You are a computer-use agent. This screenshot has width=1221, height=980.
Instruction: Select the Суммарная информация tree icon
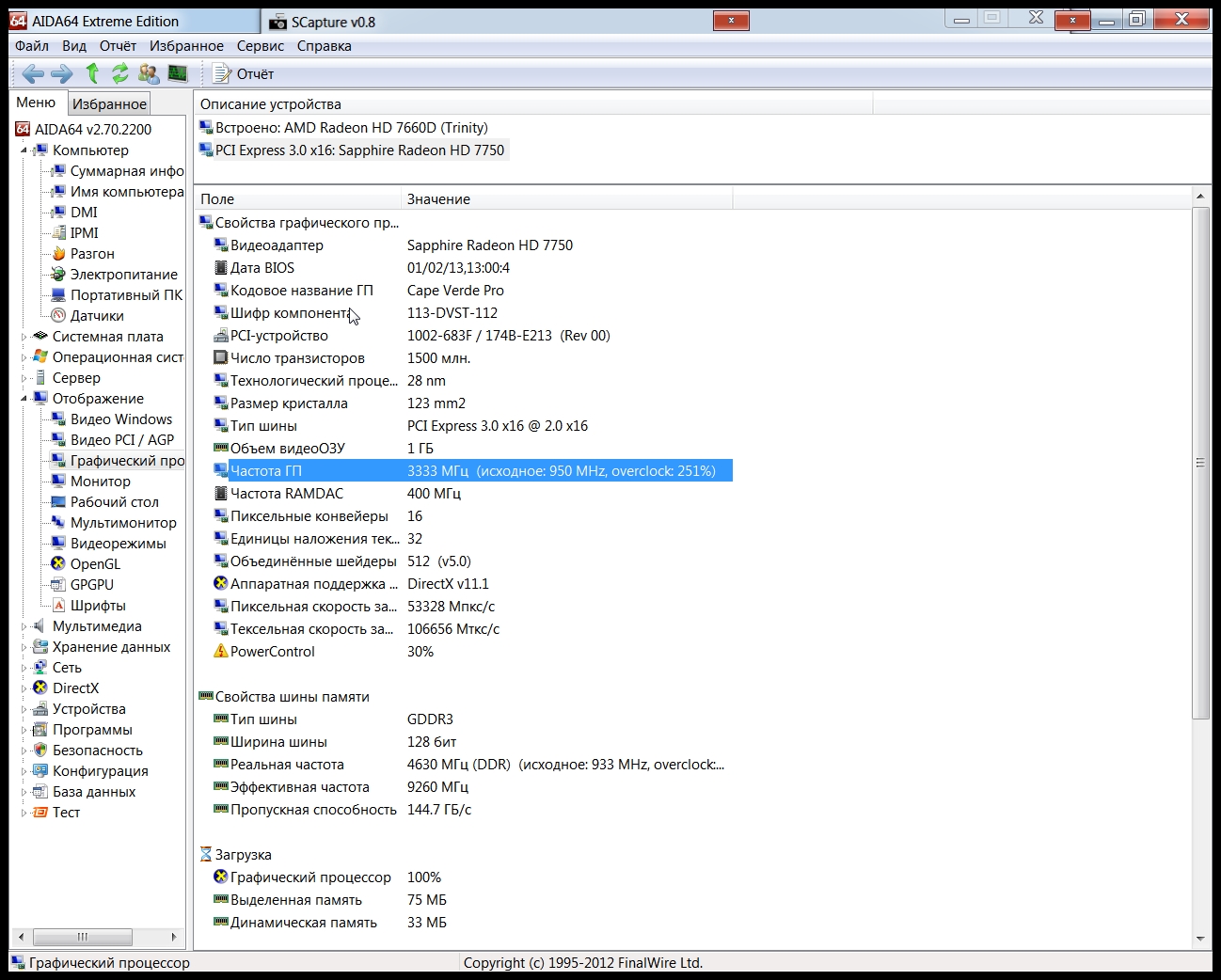coord(58,170)
